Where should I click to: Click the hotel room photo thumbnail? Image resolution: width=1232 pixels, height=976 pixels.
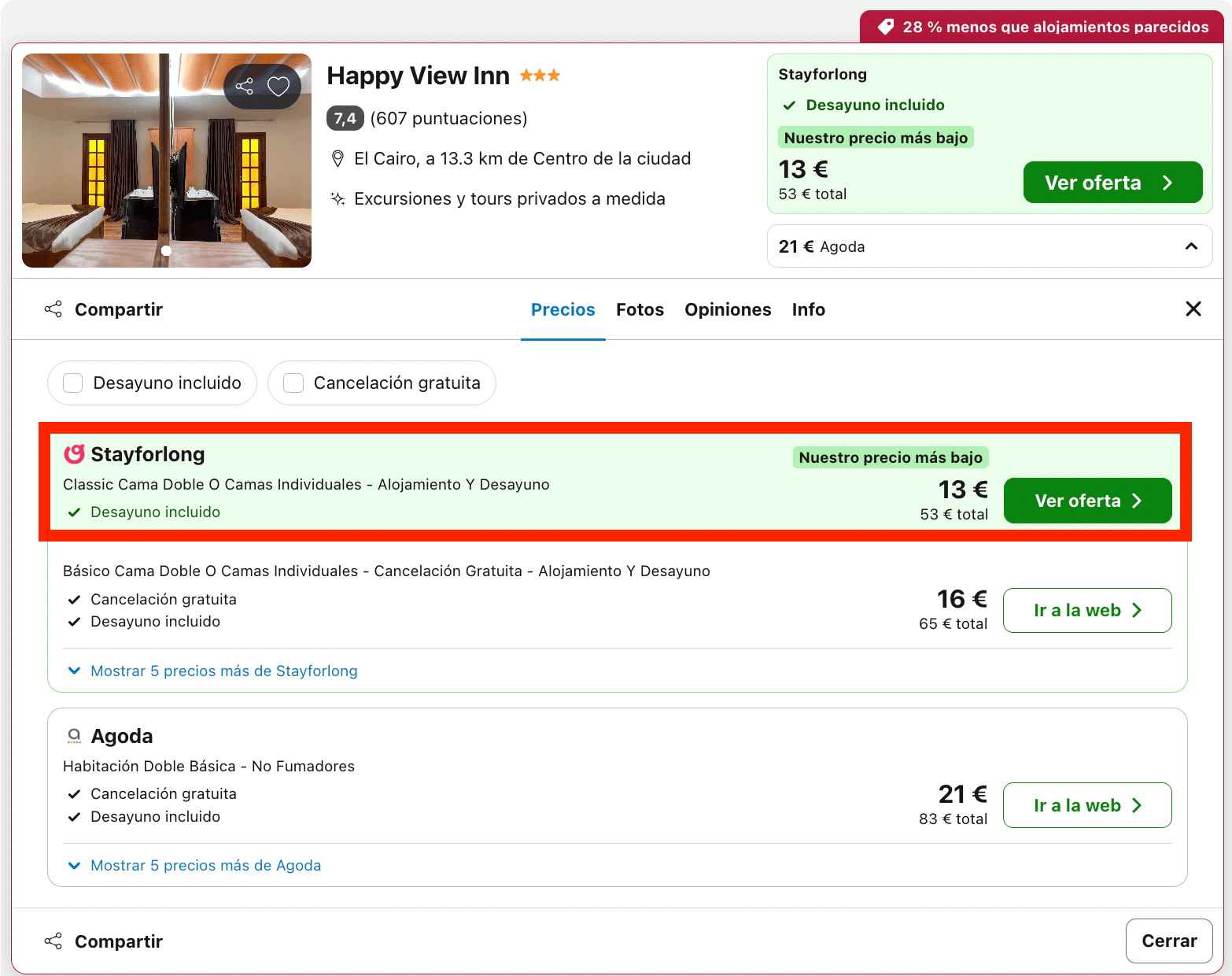[x=167, y=161]
